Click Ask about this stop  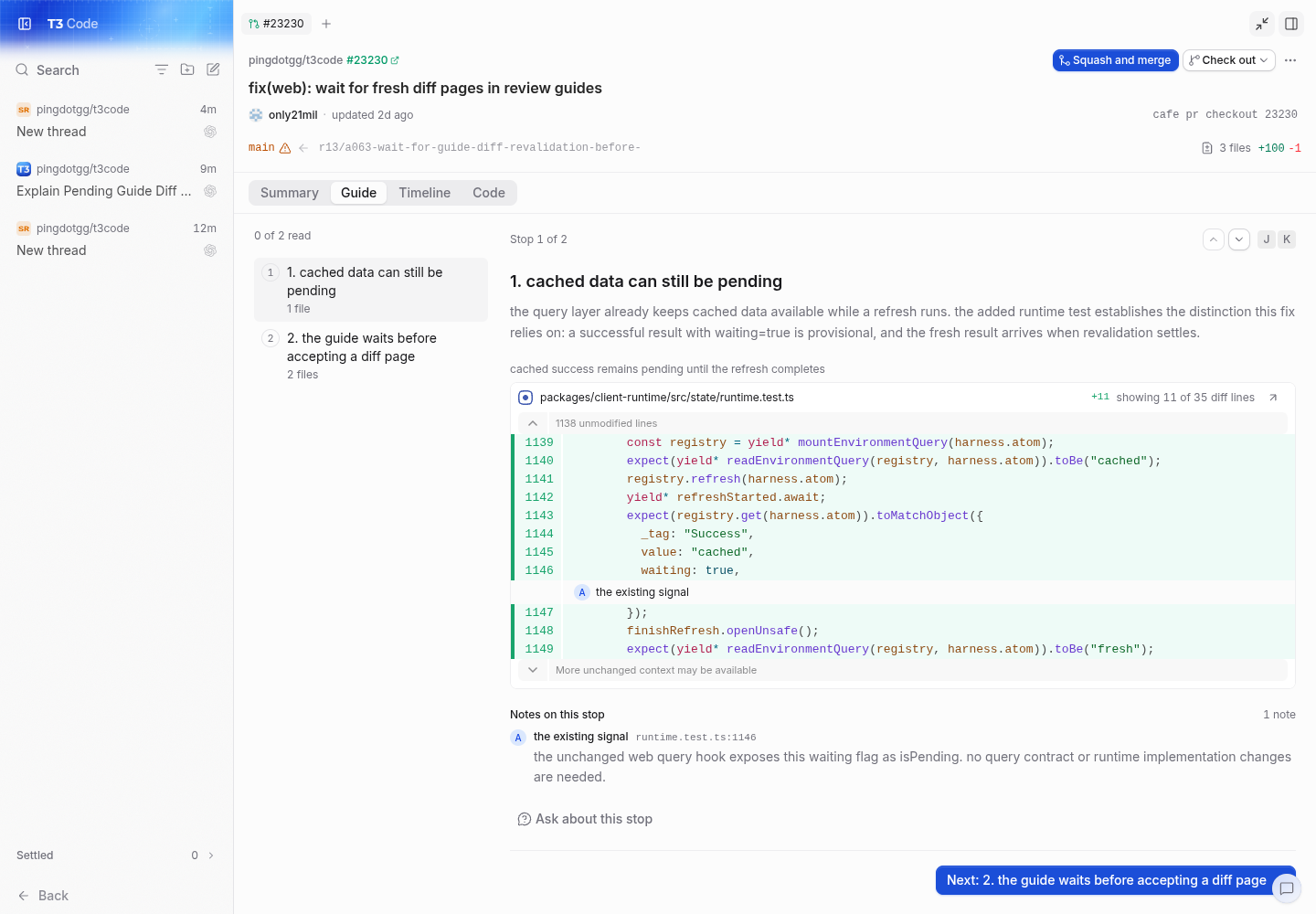(585, 819)
